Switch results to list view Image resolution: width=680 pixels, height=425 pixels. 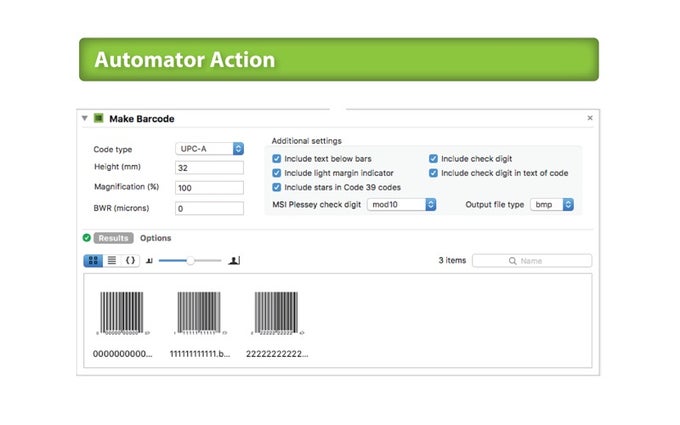112,260
